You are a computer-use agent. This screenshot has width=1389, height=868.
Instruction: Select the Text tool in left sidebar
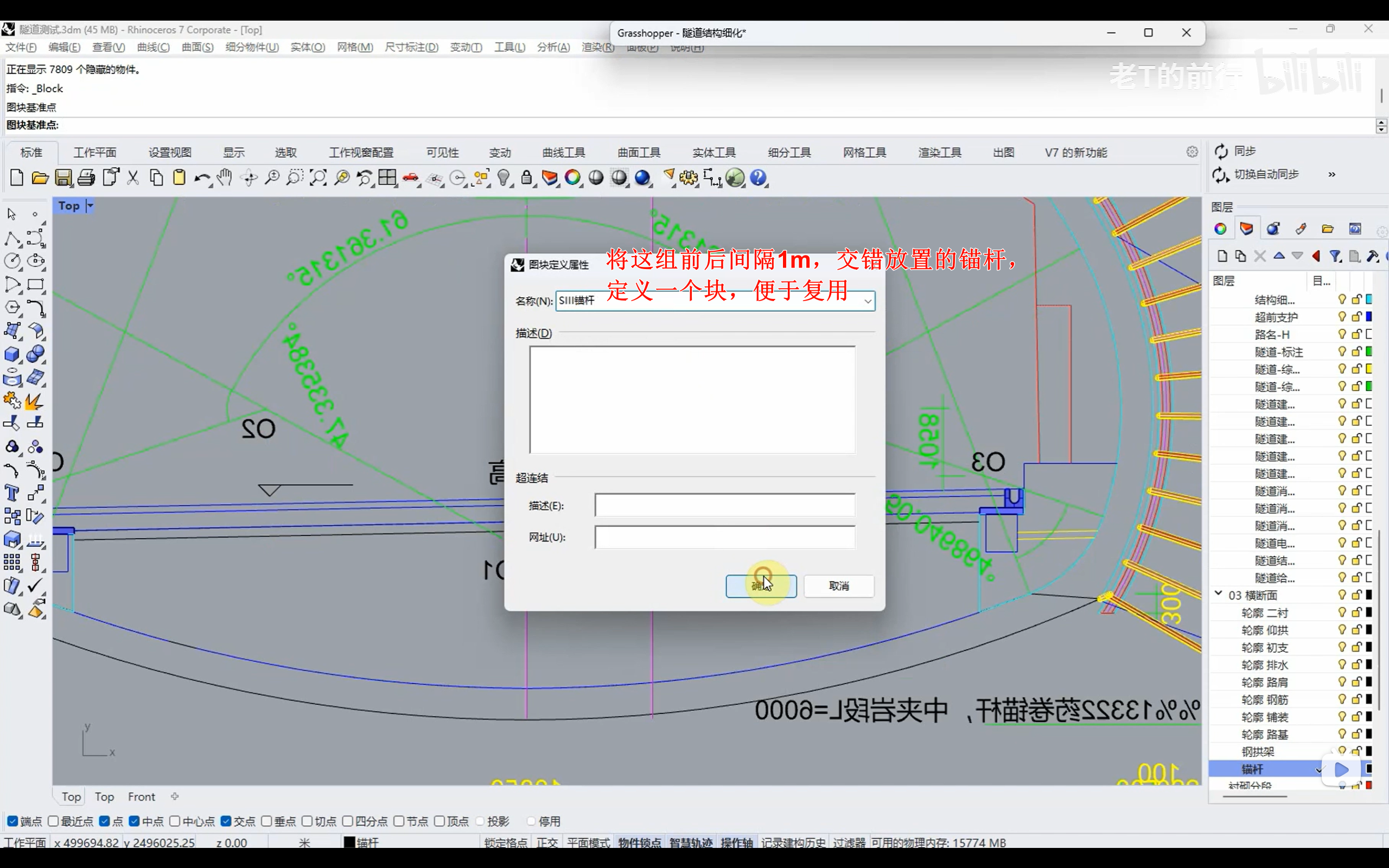click(12, 494)
